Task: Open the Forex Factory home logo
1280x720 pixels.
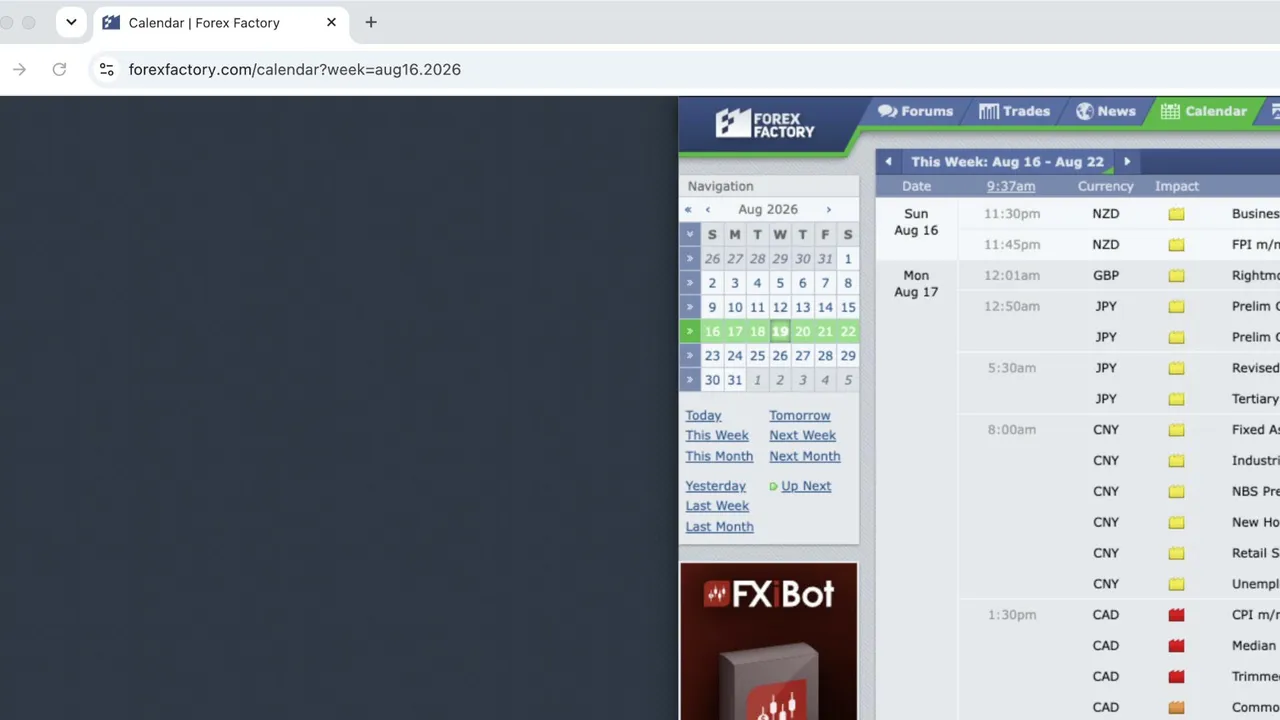Action: point(765,123)
